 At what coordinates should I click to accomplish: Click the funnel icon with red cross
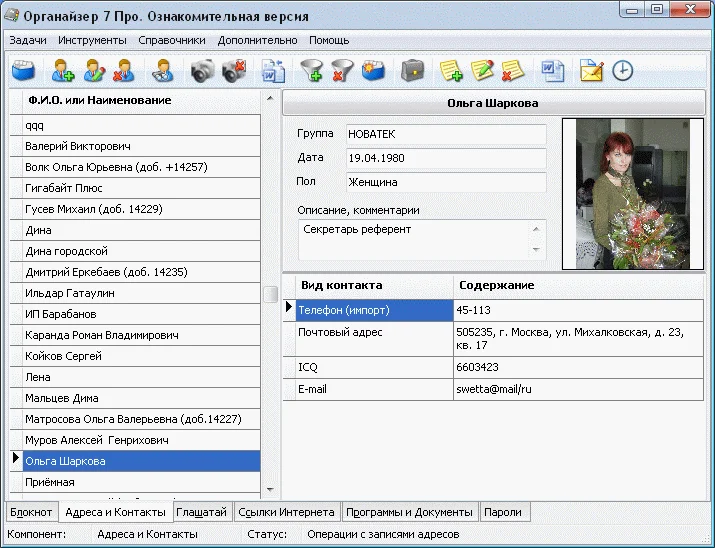click(x=342, y=71)
